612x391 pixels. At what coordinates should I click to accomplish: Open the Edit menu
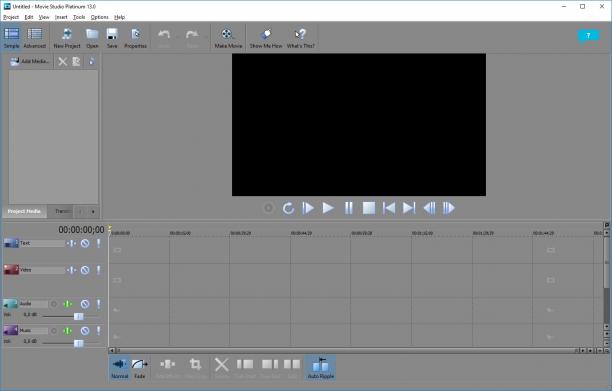point(29,17)
